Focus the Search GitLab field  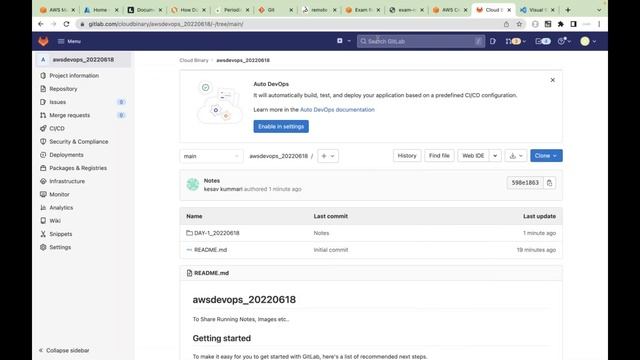coord(421,41)
